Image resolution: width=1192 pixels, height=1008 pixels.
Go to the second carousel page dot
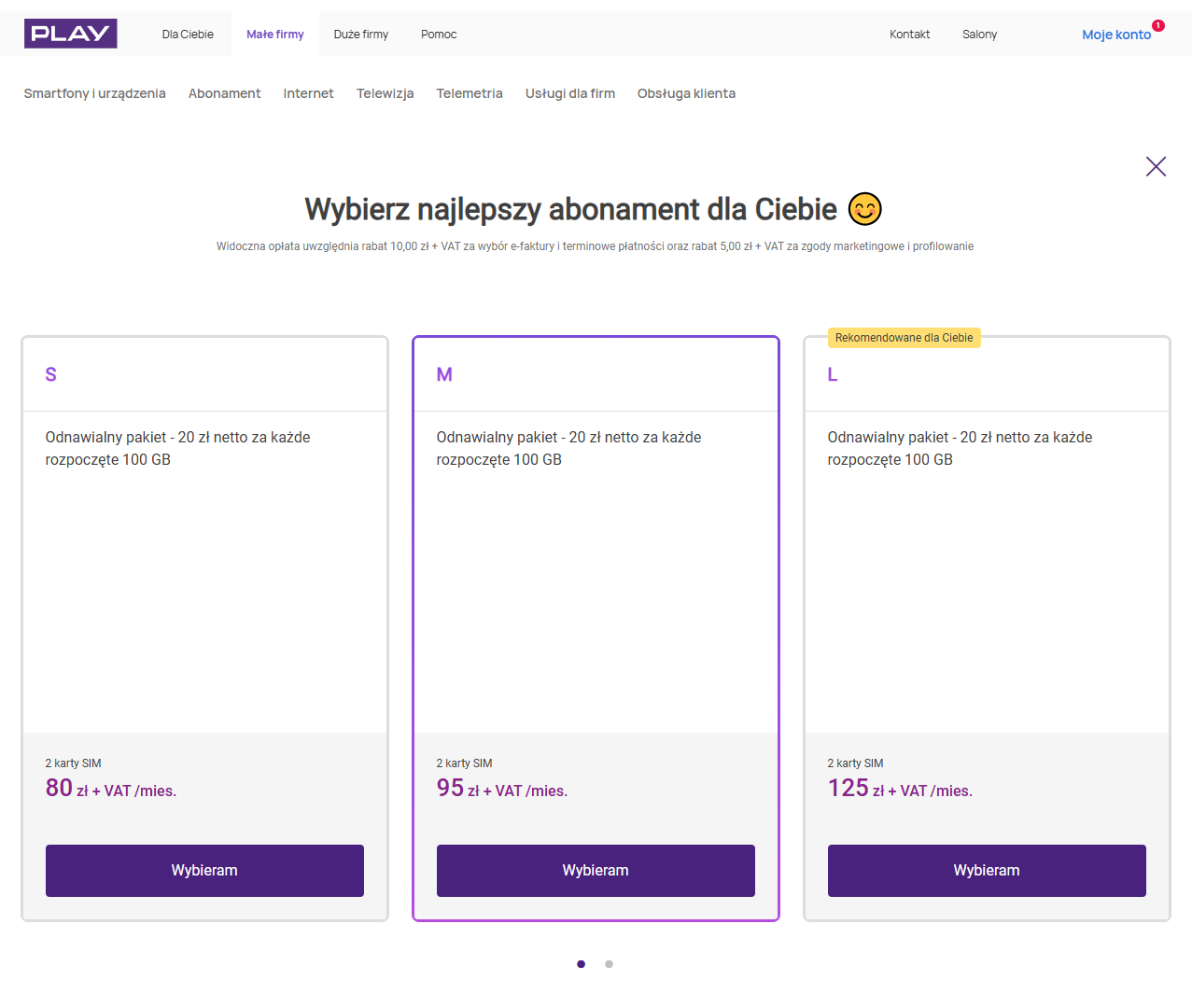pyautogui.click(x=609, y=964)
